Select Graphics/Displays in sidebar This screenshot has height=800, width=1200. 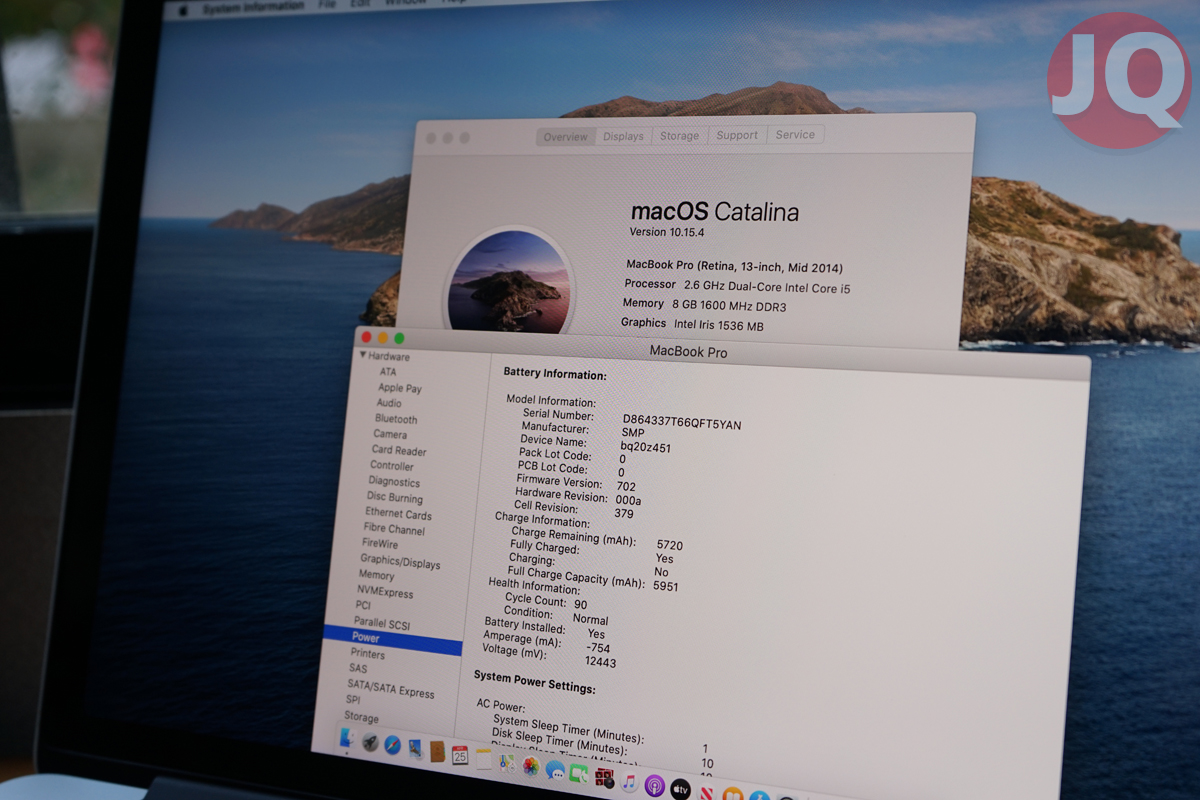400,563
